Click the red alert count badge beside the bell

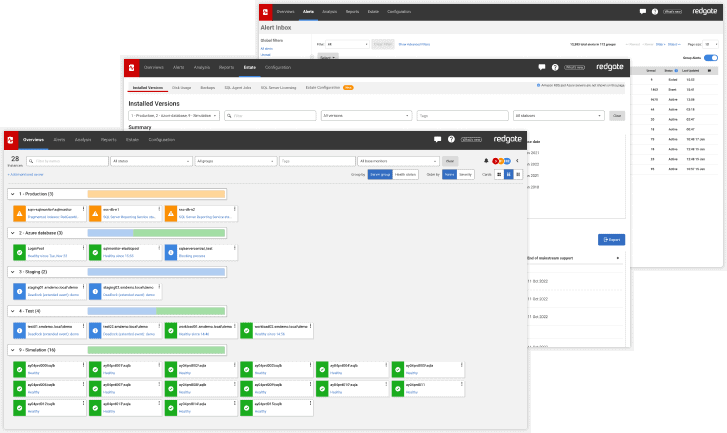tap(495, 161)
